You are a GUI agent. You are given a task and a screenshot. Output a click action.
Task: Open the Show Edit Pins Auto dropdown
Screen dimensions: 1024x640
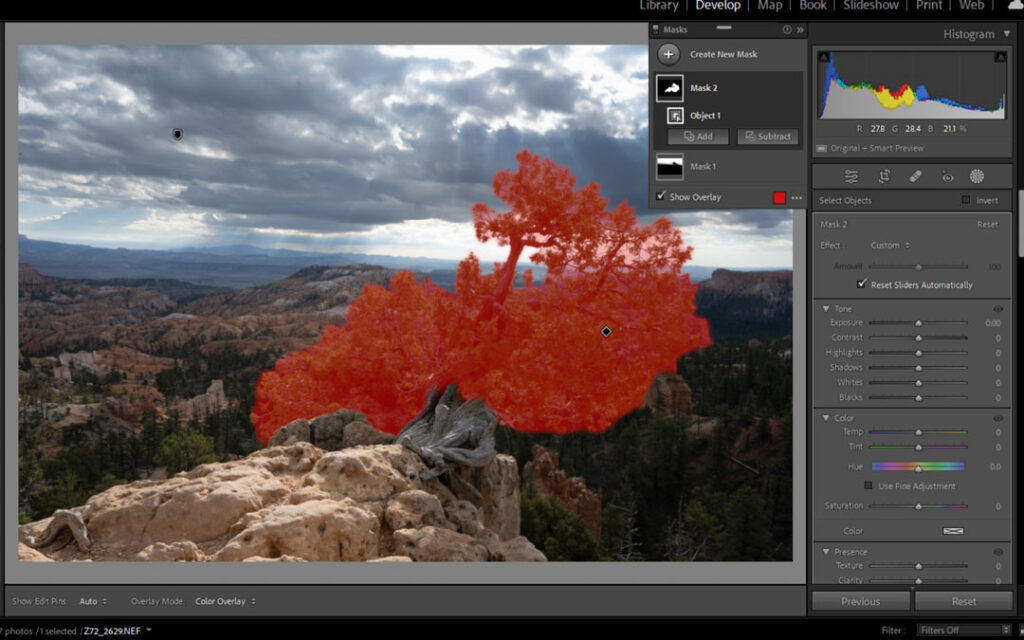[x=93, y=601]
